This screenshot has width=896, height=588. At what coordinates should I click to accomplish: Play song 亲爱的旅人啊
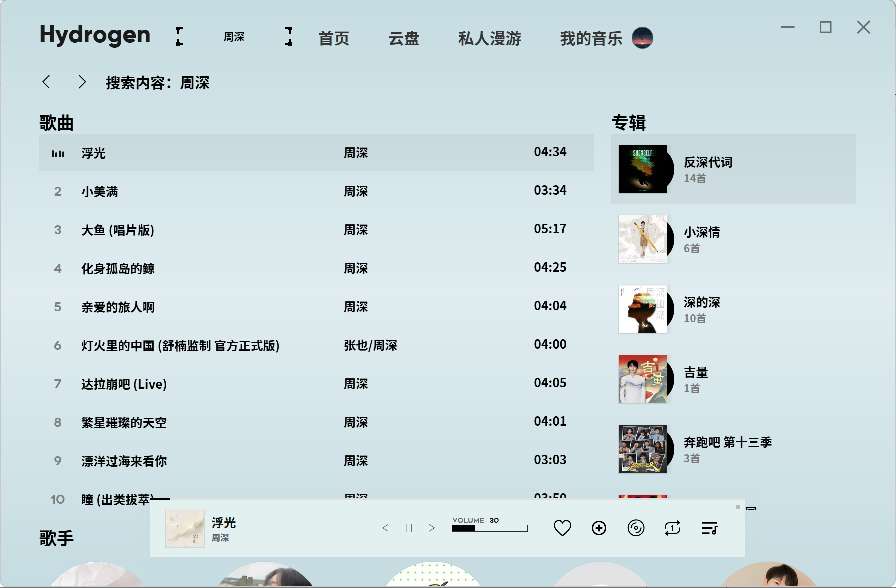click(316, 307)
